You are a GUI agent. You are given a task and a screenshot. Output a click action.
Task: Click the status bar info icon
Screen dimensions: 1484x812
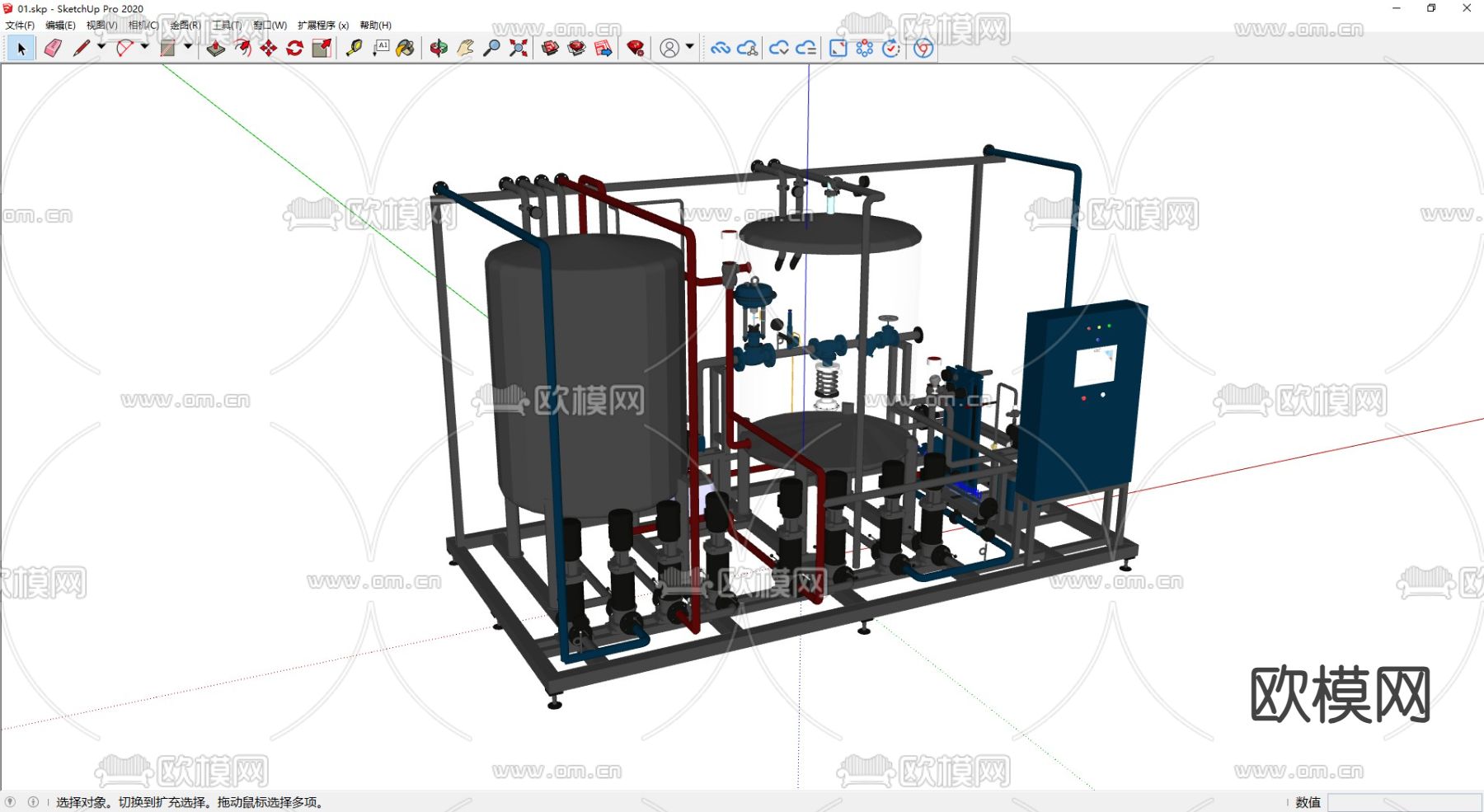[x=33, y=802]
